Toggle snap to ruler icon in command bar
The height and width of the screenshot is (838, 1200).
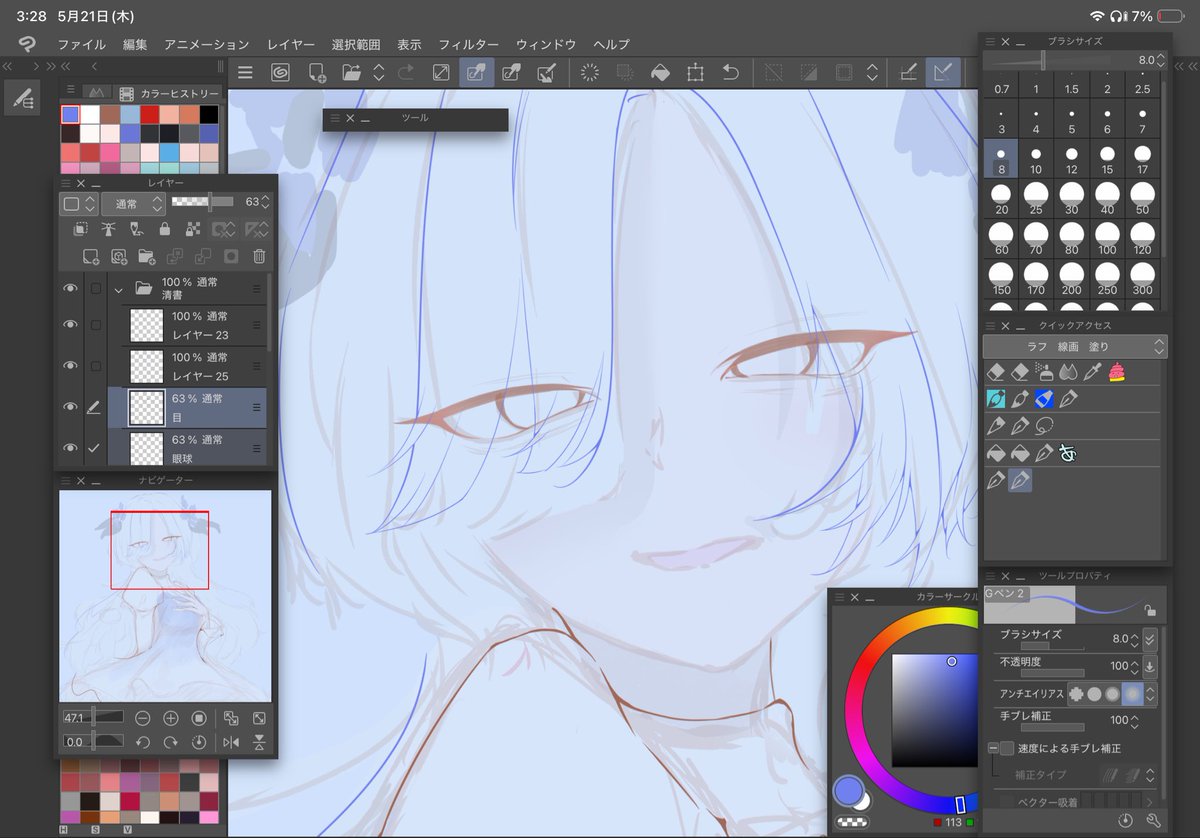[908, 72]
